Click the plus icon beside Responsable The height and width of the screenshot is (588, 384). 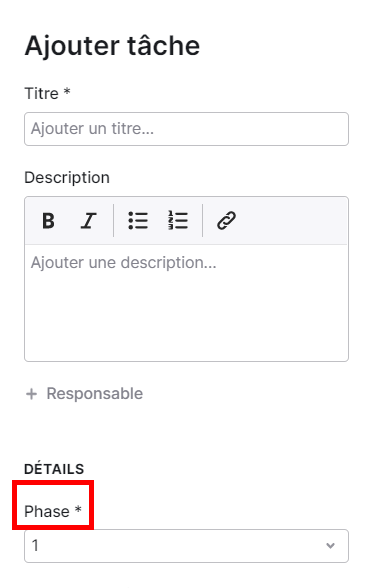(x=32, y=394)
